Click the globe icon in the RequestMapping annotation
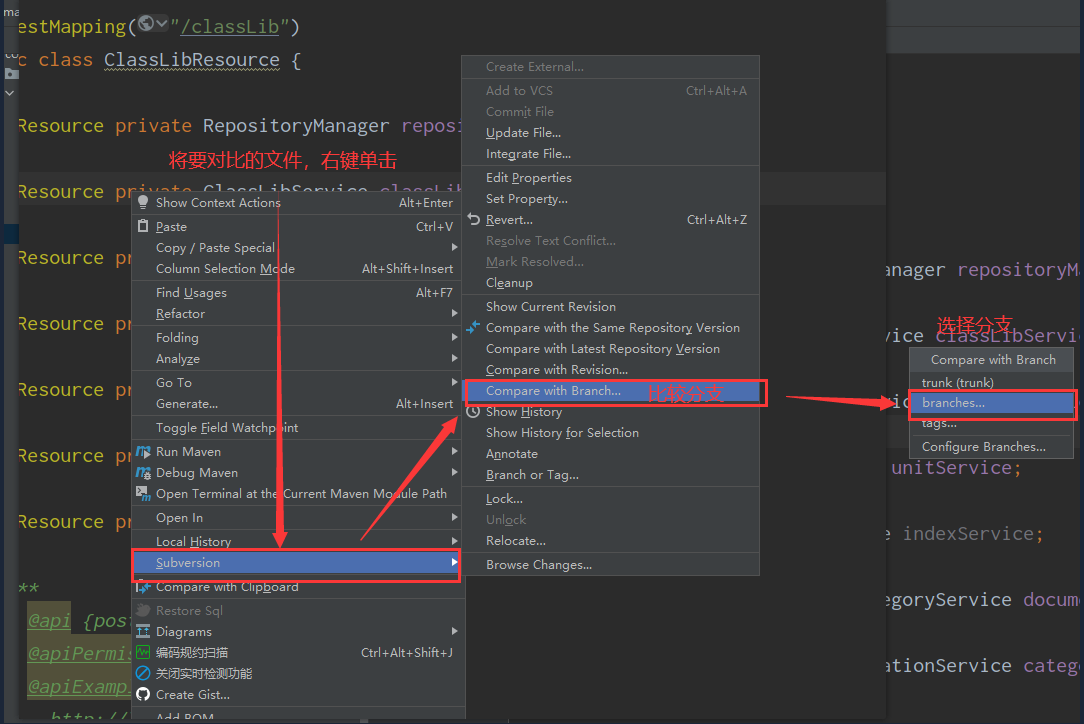 click(x=146, y=24)
